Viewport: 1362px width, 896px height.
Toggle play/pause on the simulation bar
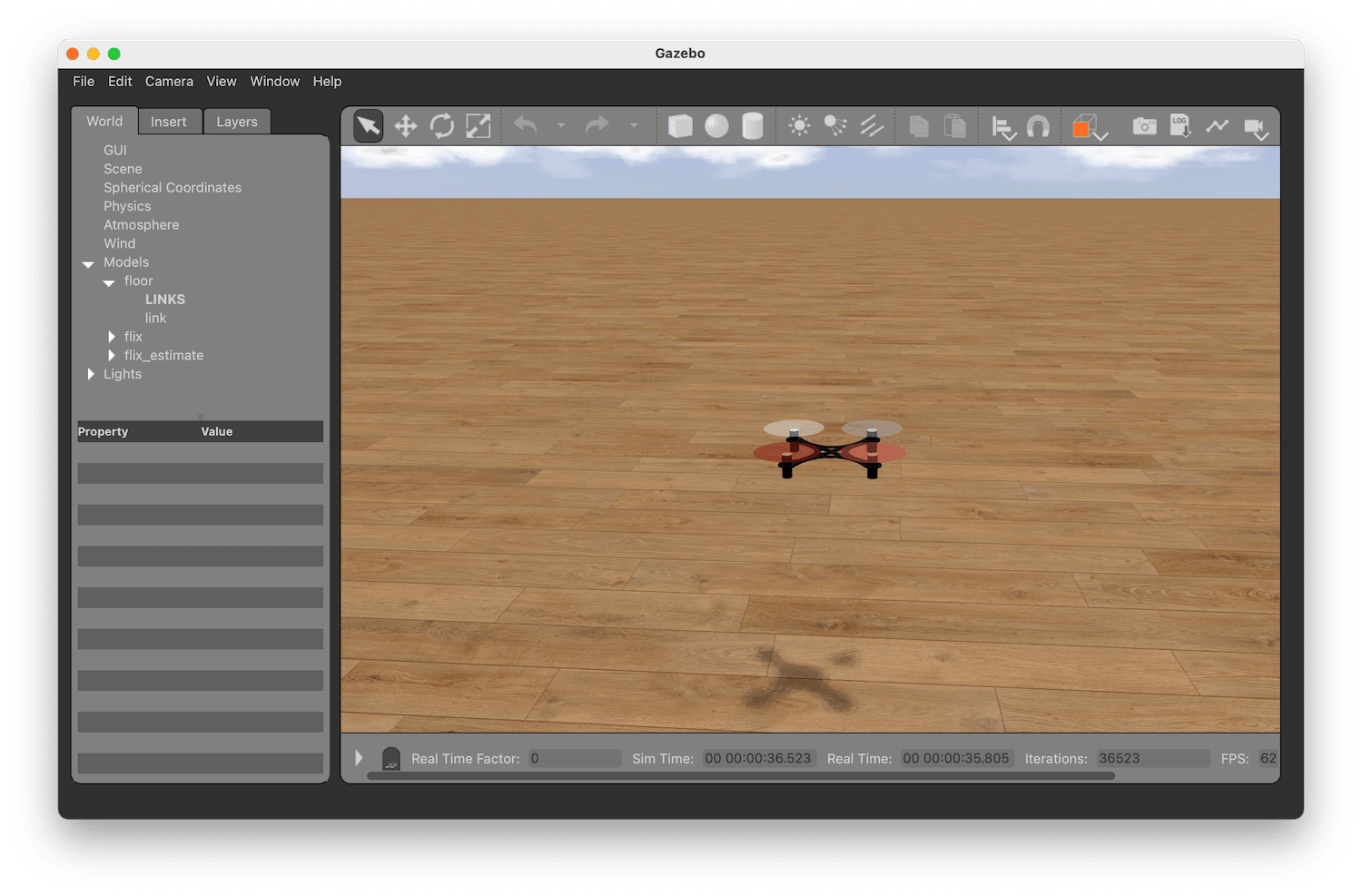359,757
